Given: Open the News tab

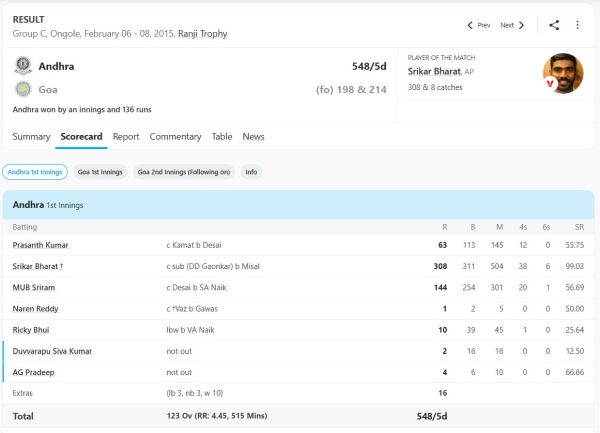Looking at the screenshot, I should pos(253,136).
